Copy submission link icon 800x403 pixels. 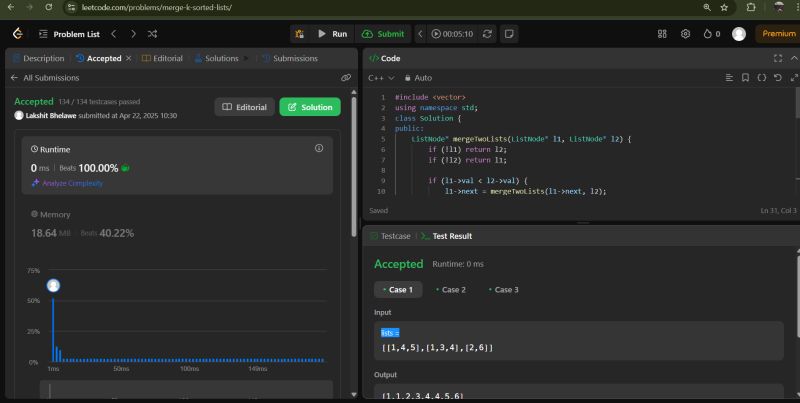(x=346, y=78)
